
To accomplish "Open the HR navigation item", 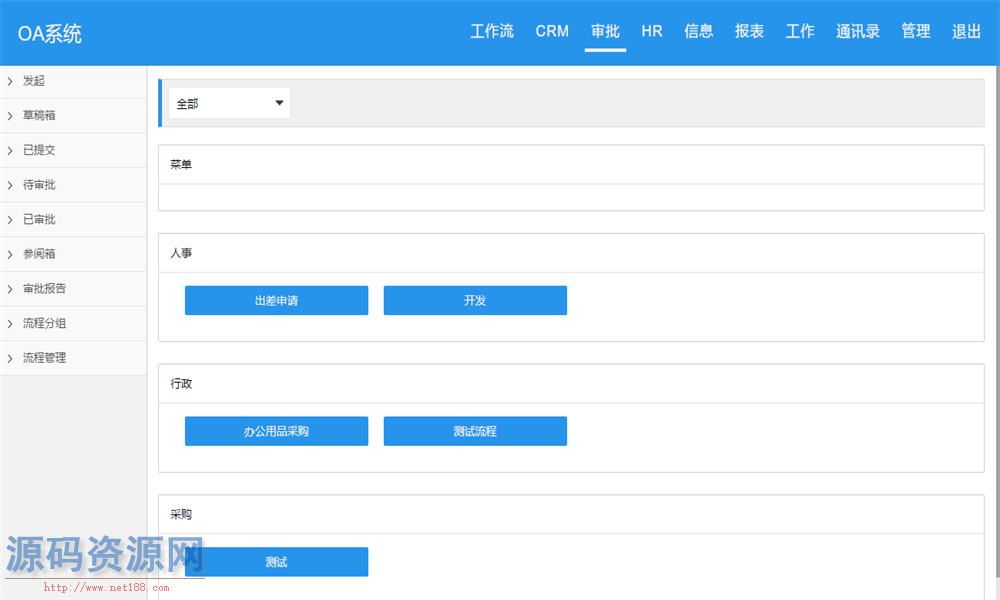I will (652, 31).
